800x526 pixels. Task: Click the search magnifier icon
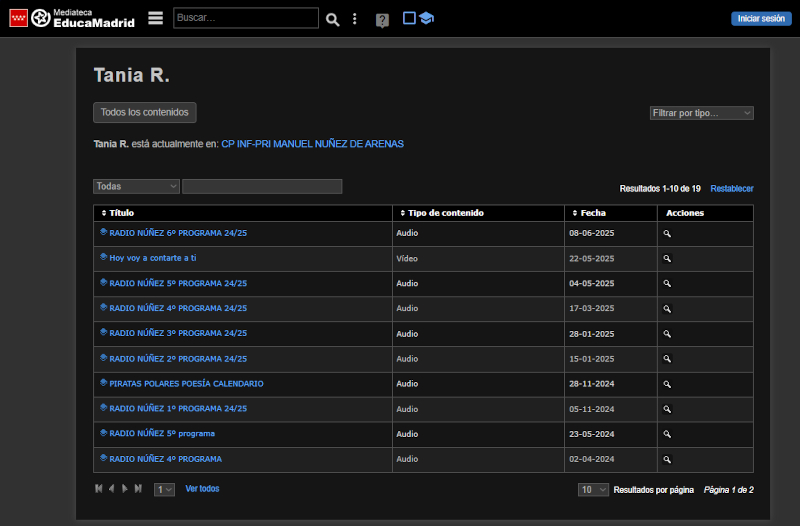333,19
